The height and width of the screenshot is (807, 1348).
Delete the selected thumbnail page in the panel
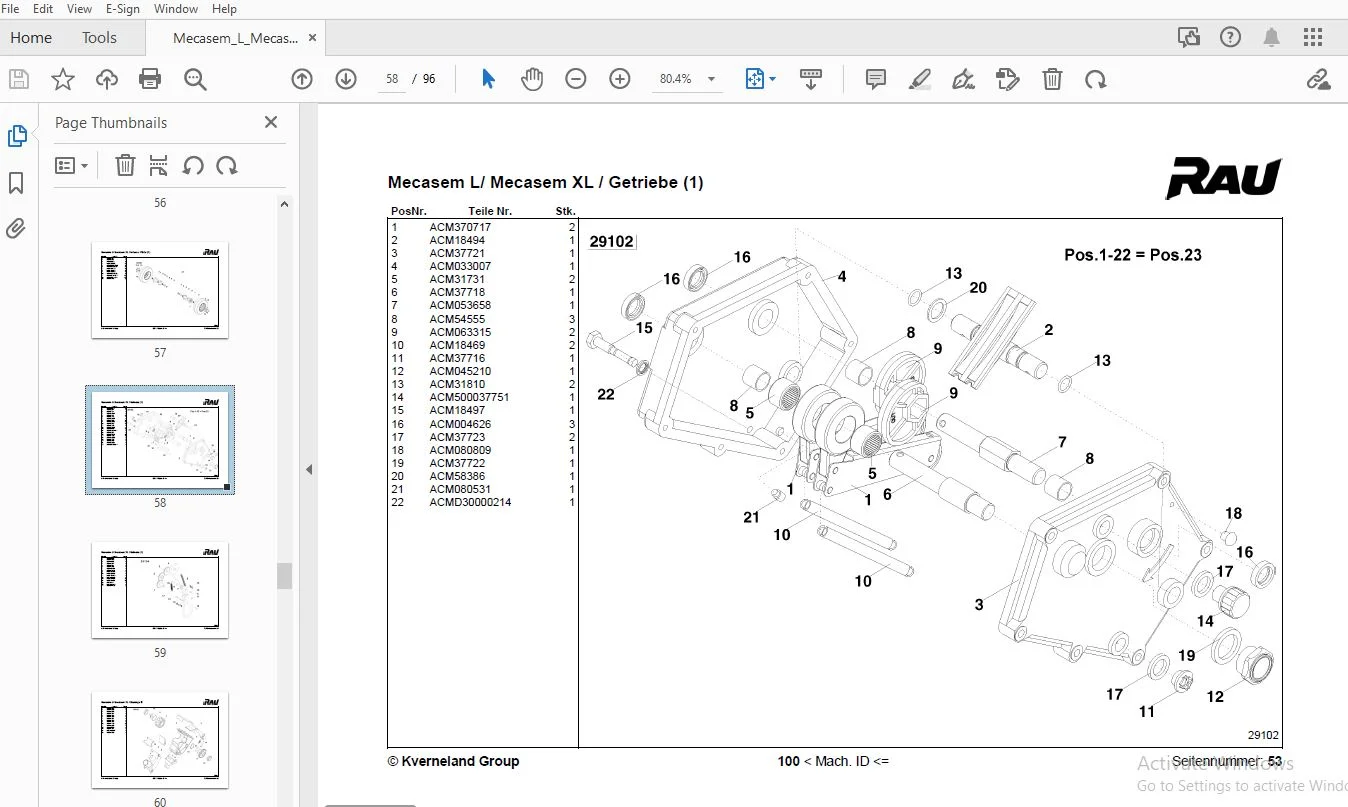click(125, 165)
